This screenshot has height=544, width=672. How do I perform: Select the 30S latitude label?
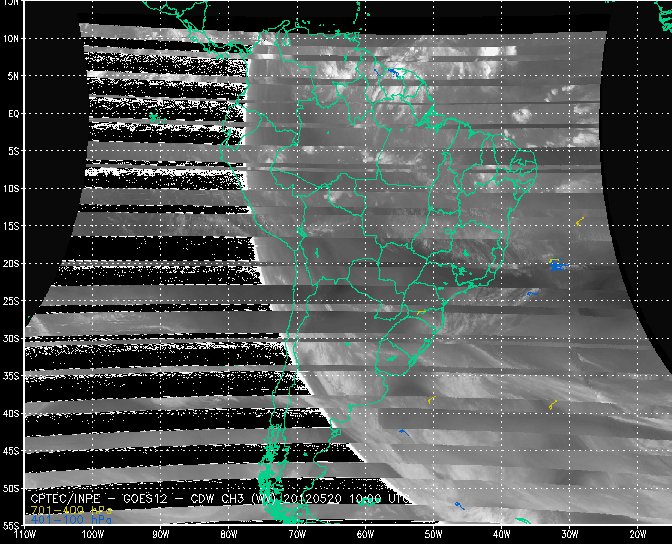tap(11, 339)
